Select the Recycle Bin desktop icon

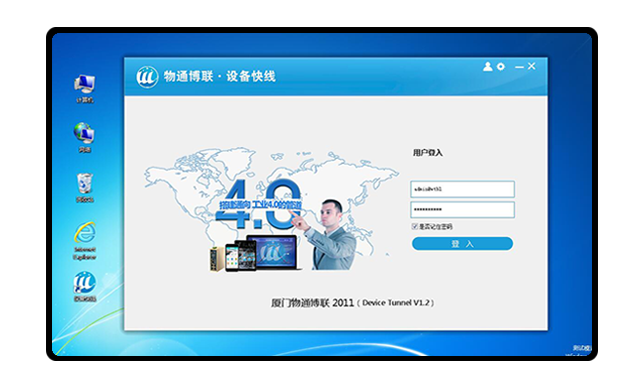point(85,188)
